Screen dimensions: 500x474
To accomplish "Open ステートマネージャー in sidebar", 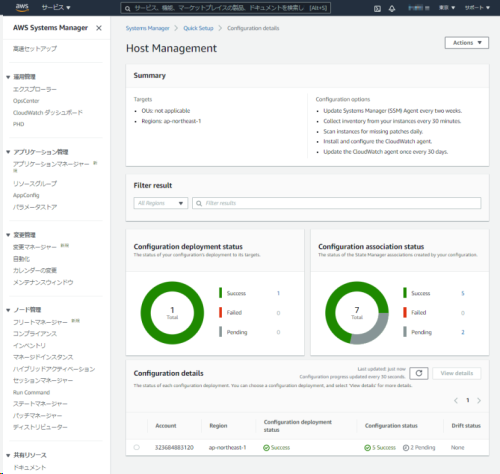I will (40, 404).
